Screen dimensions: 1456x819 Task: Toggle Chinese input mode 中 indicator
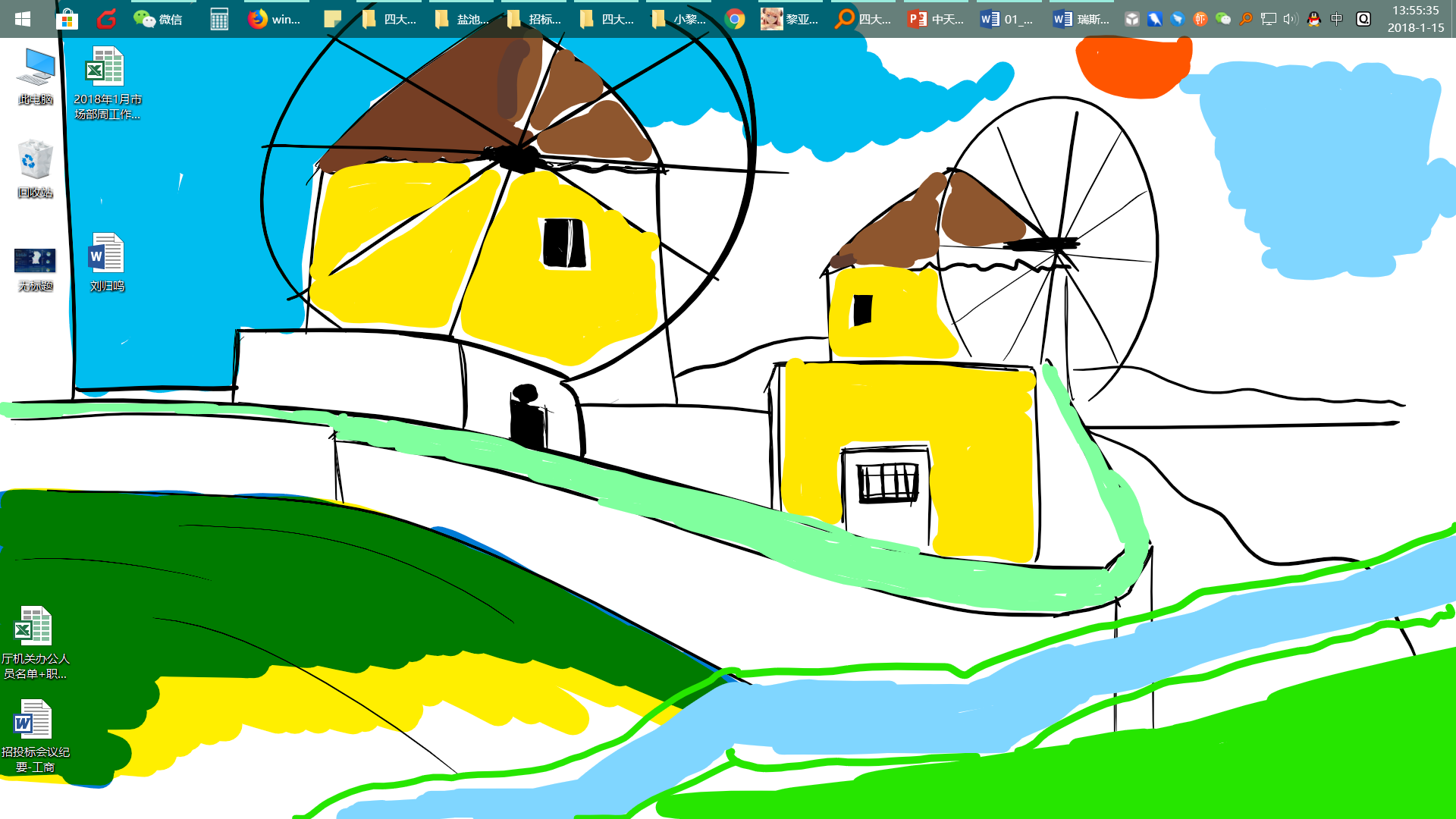1337,19
